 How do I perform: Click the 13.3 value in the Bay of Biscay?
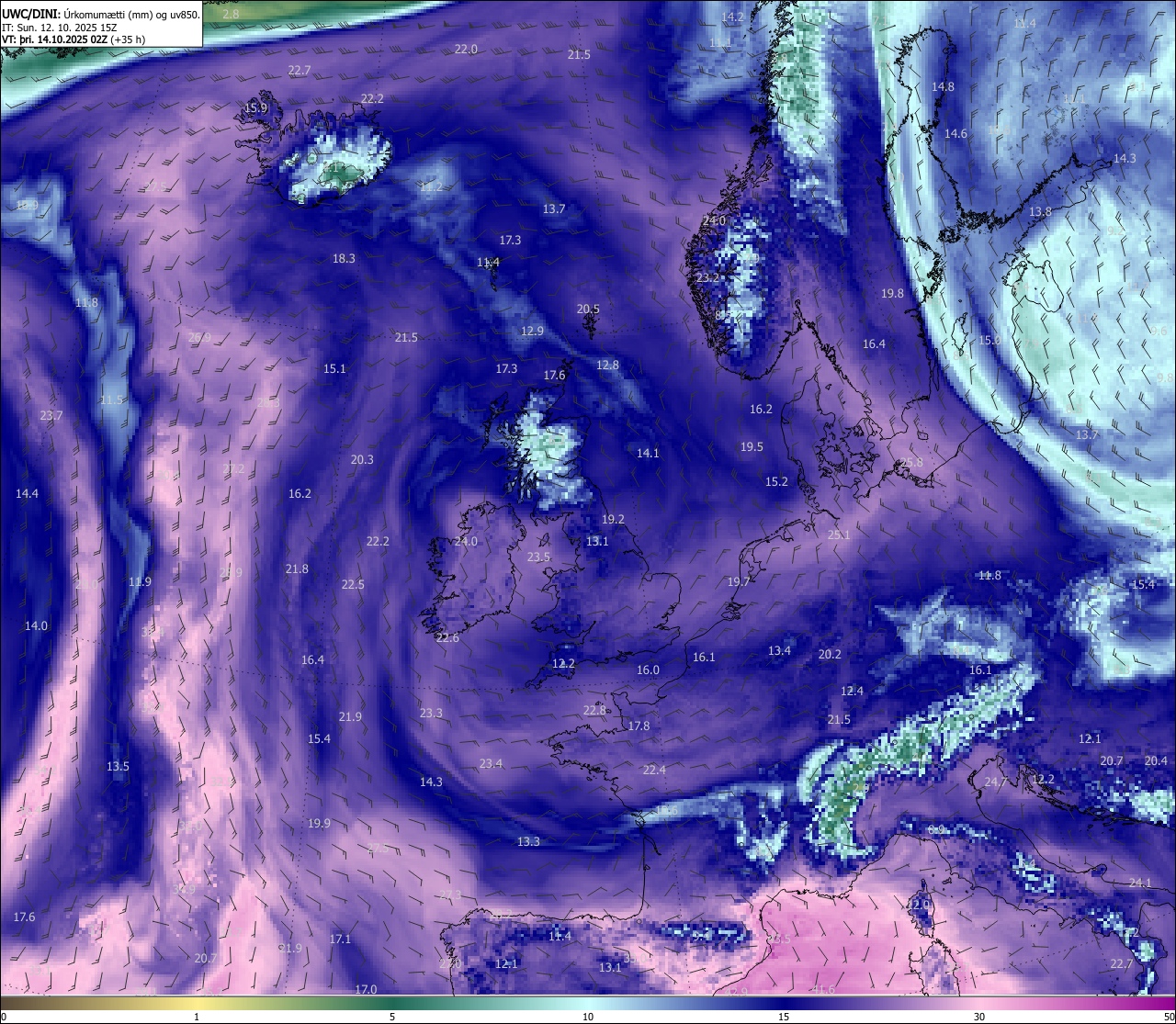[528, 841]
